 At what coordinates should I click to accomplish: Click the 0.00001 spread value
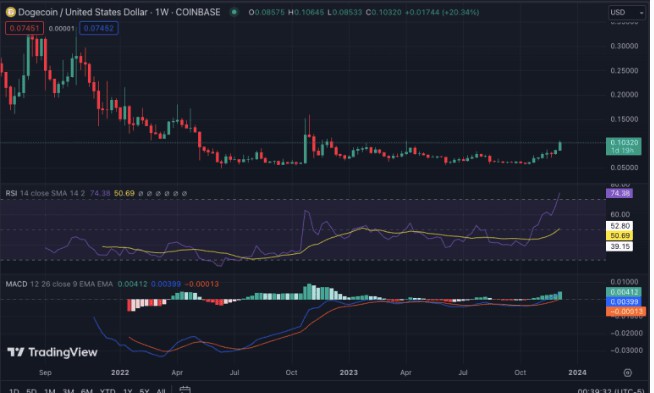pyautogui.click(x=61, y=29)
